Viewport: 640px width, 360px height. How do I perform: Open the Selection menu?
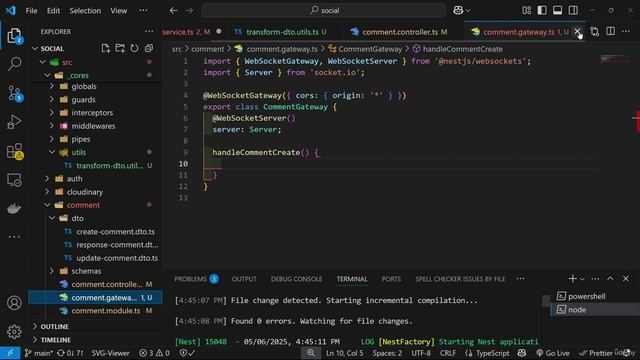pos(85,11)
